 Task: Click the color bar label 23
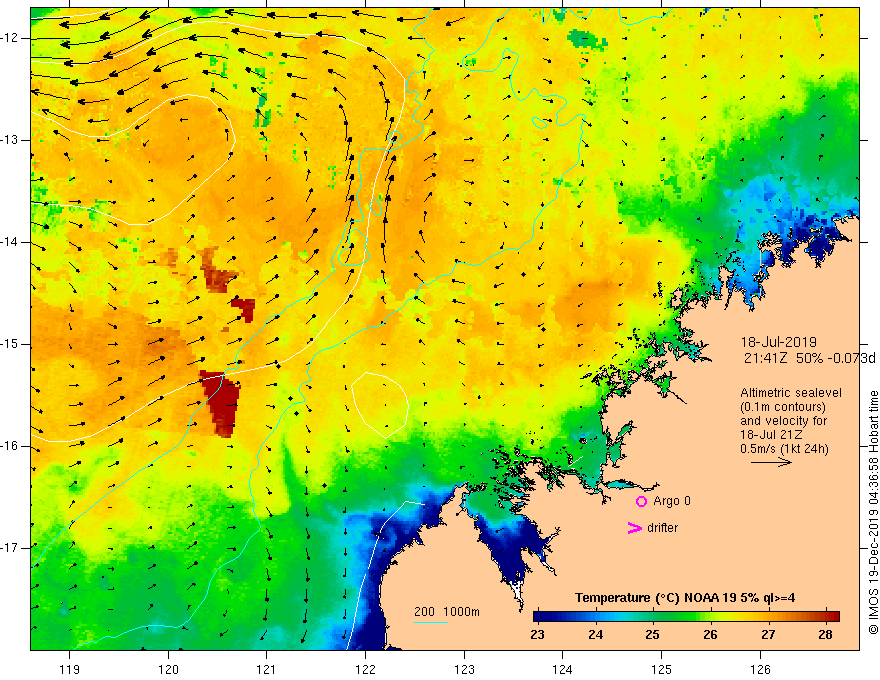point(538,635)
